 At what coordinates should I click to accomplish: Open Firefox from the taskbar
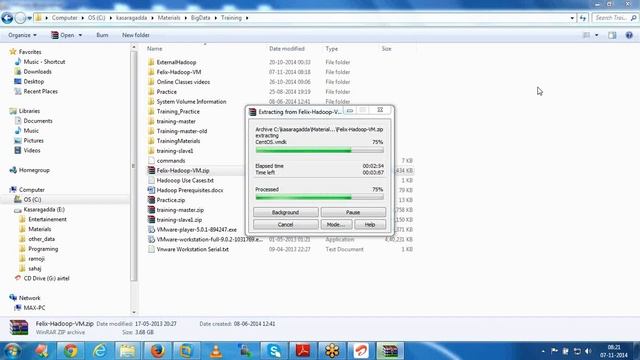(x=157, y=351)
